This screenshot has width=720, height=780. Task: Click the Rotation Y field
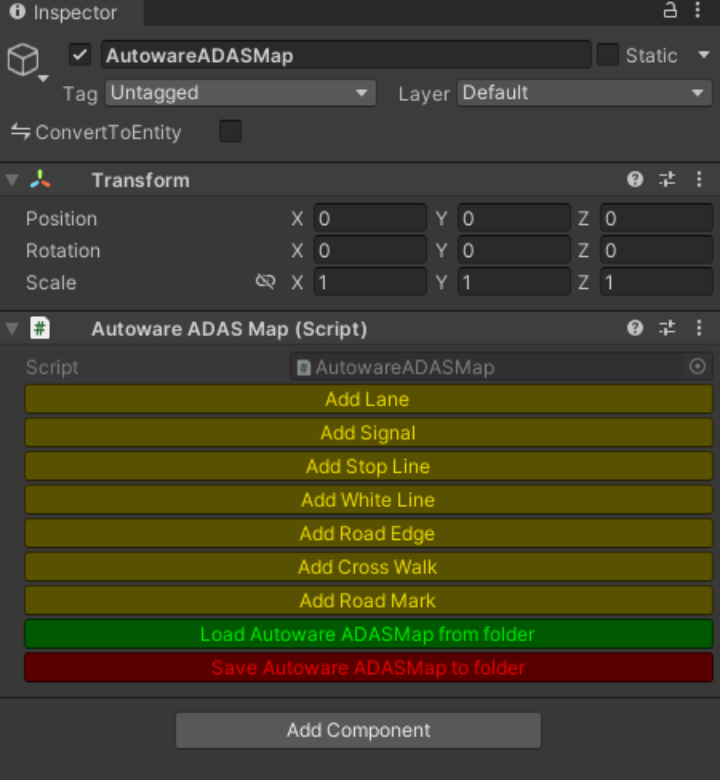point(514,250)
